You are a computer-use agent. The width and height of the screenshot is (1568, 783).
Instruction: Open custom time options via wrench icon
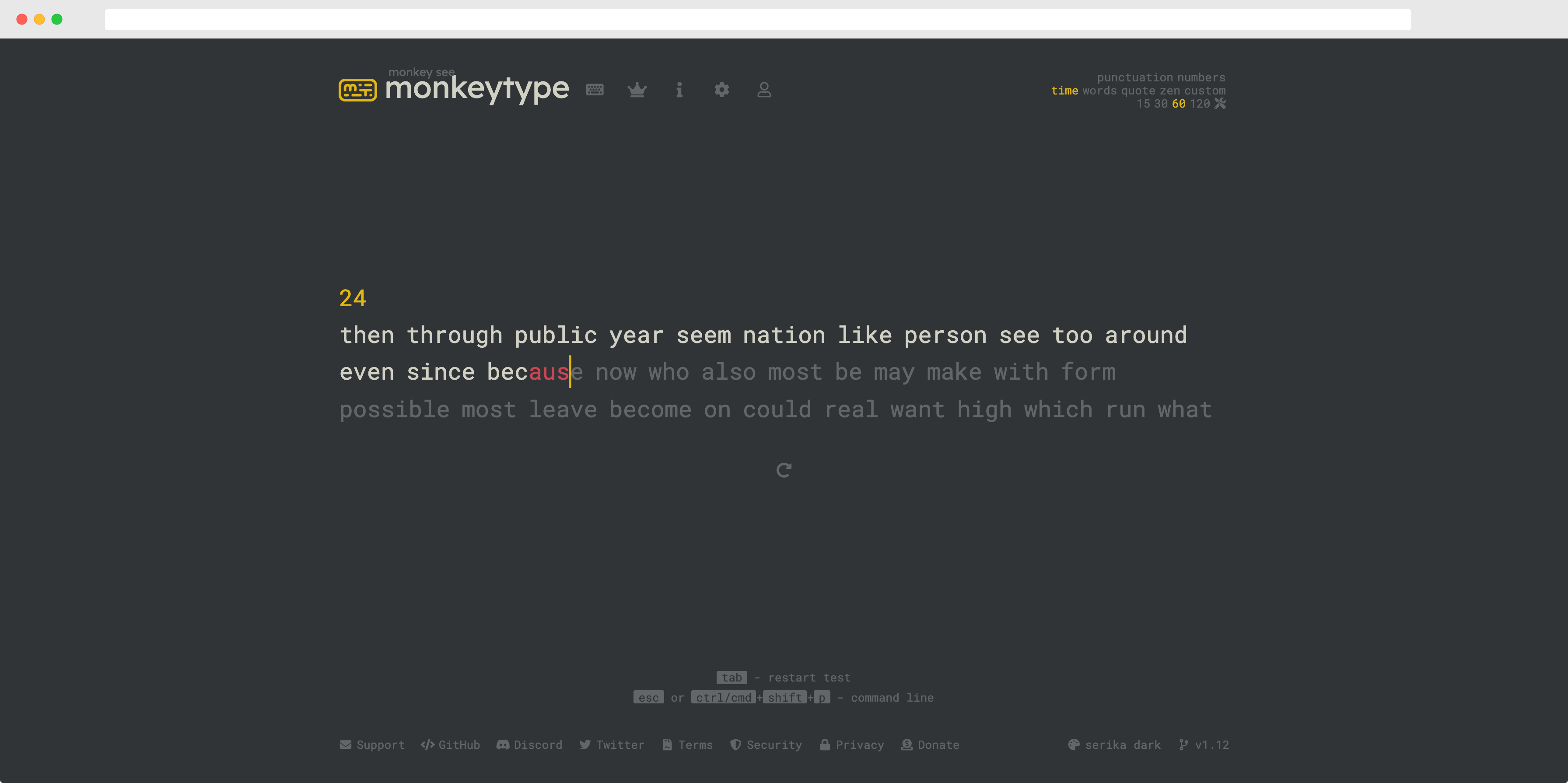pos(1221,103)
